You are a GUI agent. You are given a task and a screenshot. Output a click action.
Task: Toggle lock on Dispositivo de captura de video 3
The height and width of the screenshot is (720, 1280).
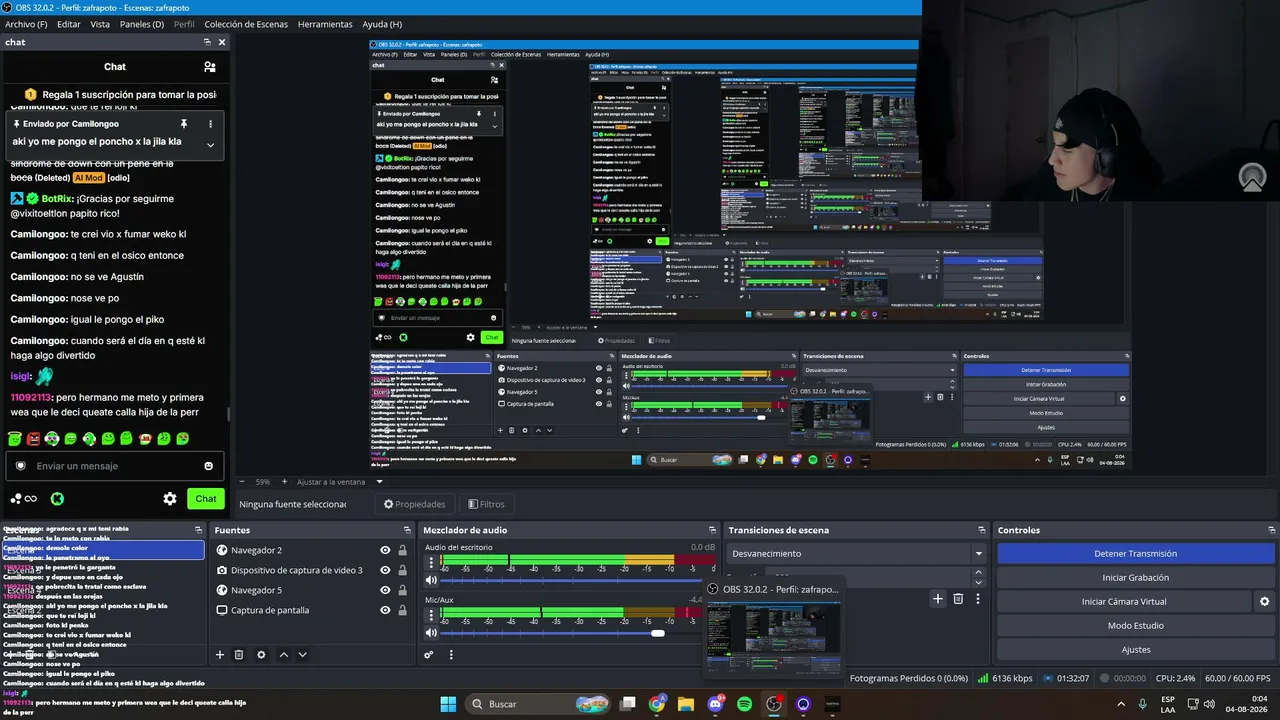coord(402,570)
